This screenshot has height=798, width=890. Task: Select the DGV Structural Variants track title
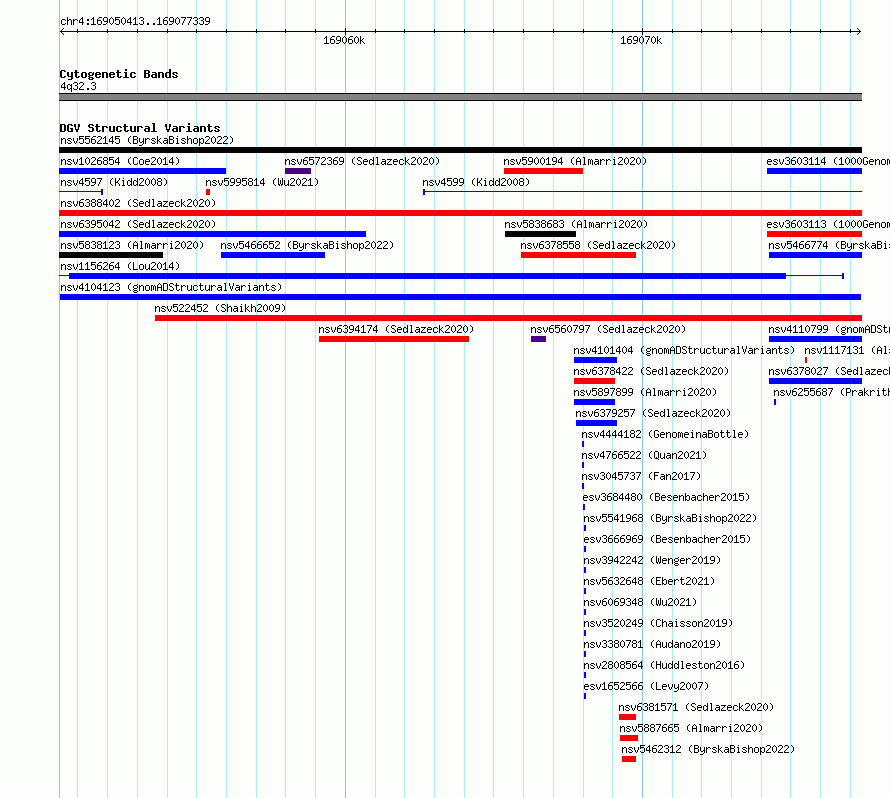140,128
